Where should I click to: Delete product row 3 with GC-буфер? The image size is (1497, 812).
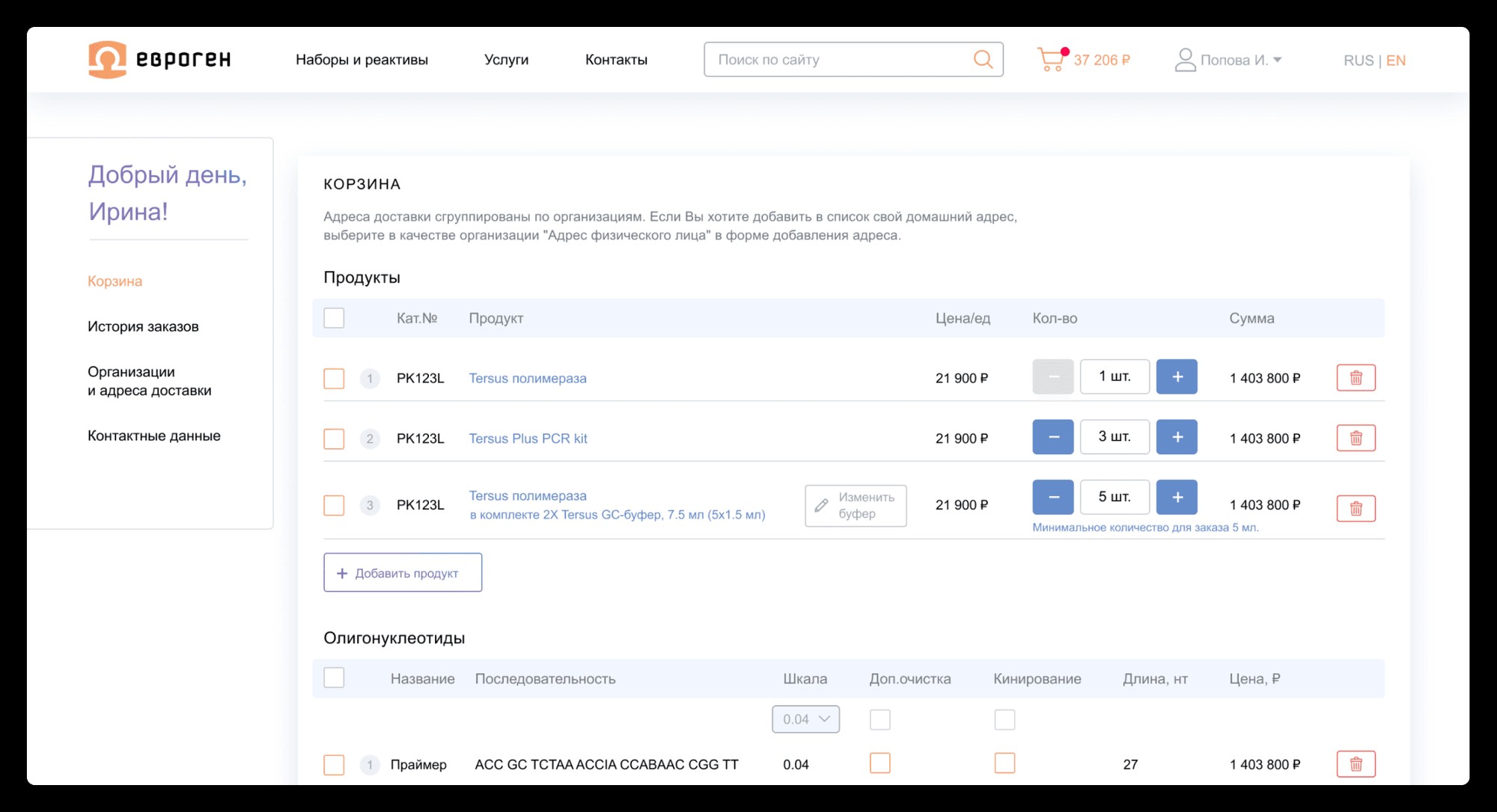pyautogui.click(x=1356, y=508)
